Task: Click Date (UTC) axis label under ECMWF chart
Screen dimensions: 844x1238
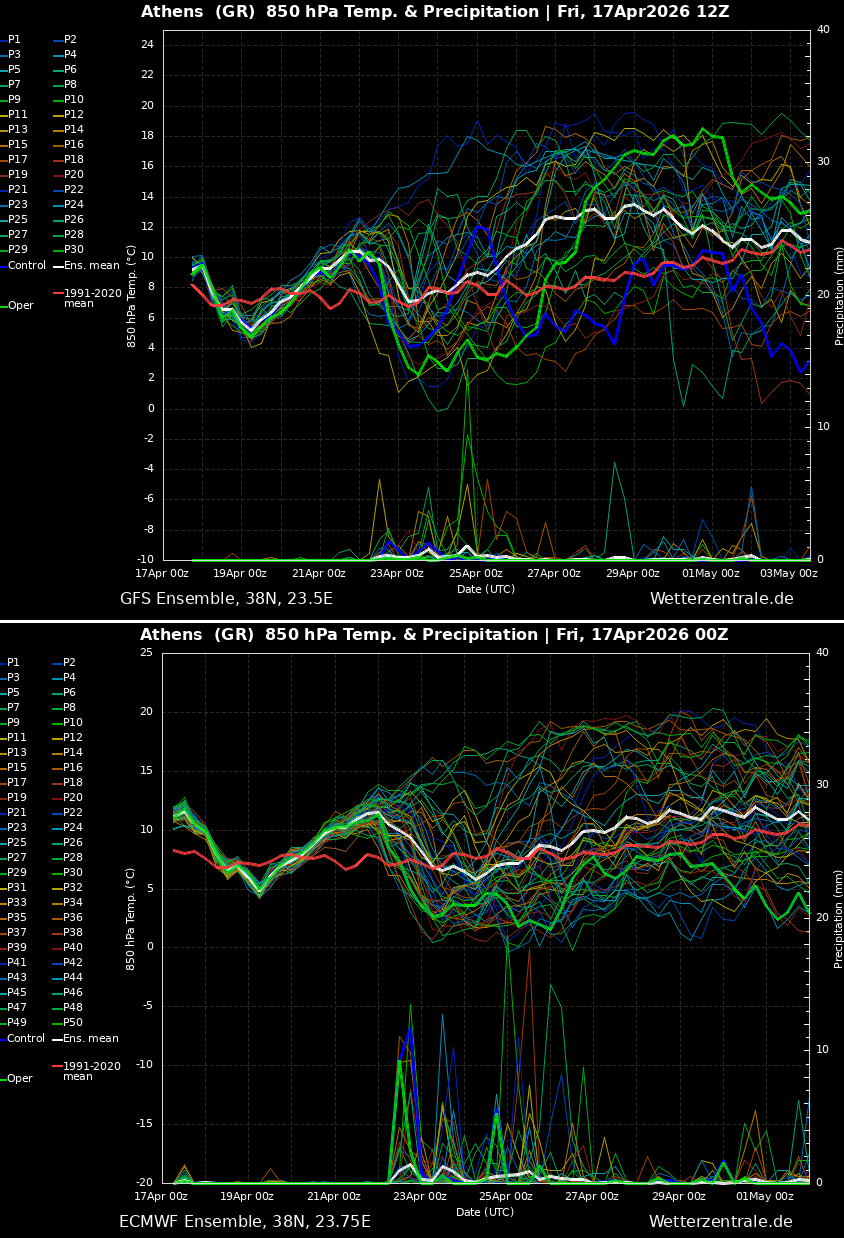Action: point(486,1212)
